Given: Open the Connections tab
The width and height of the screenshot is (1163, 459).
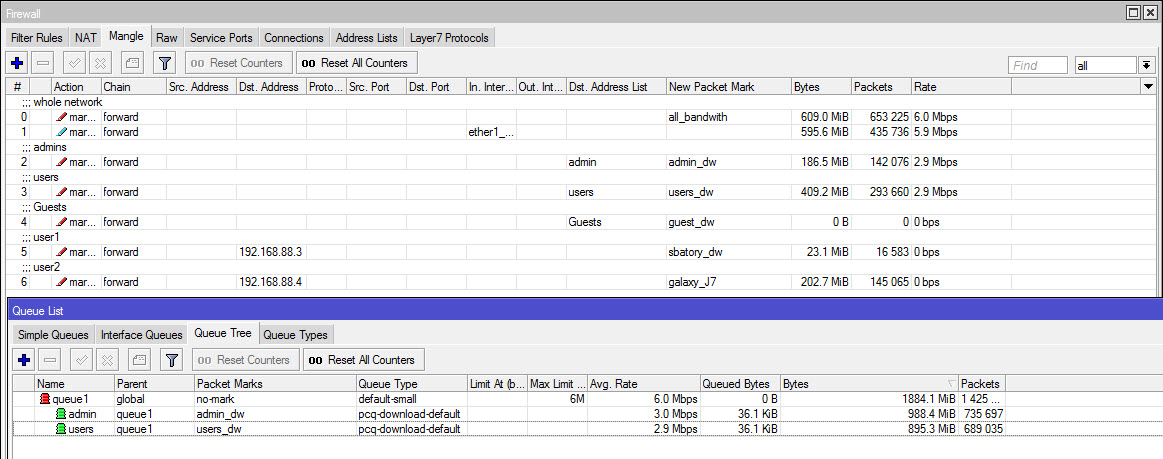Looking at the screenshot, I should point(294,38).
